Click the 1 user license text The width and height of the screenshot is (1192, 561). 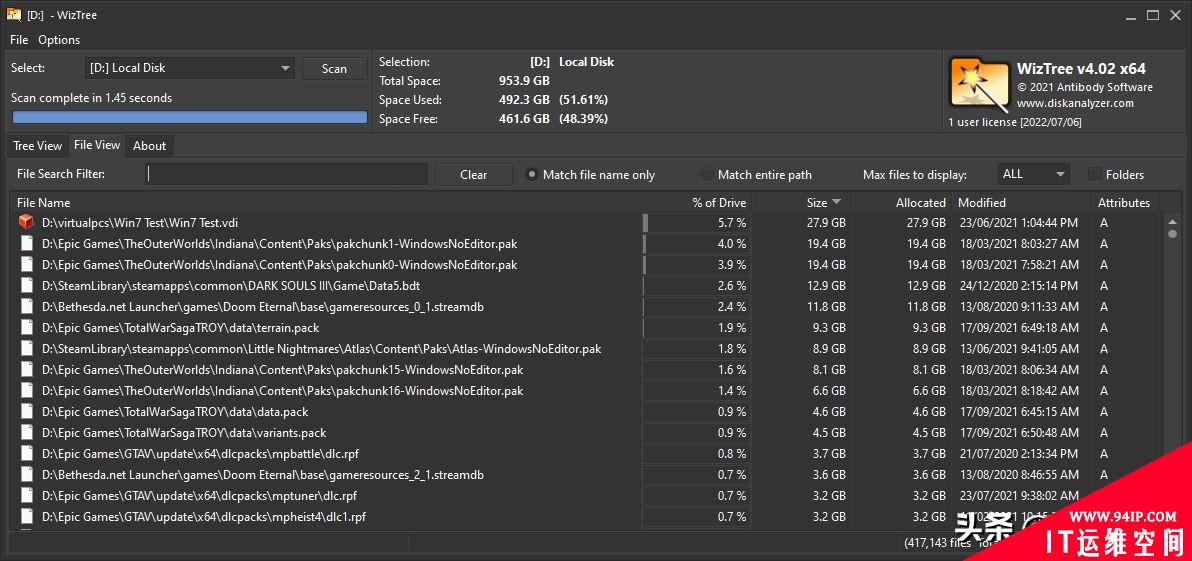[1014, 122]
